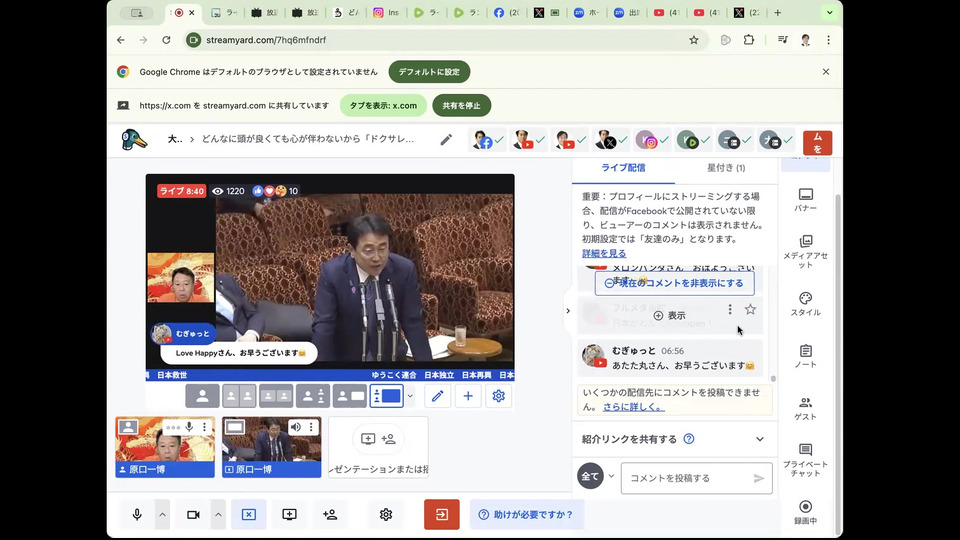This screenshot has height=540, width=960.
Task: Toggle the Instagram destination
Action: (652, 140)
